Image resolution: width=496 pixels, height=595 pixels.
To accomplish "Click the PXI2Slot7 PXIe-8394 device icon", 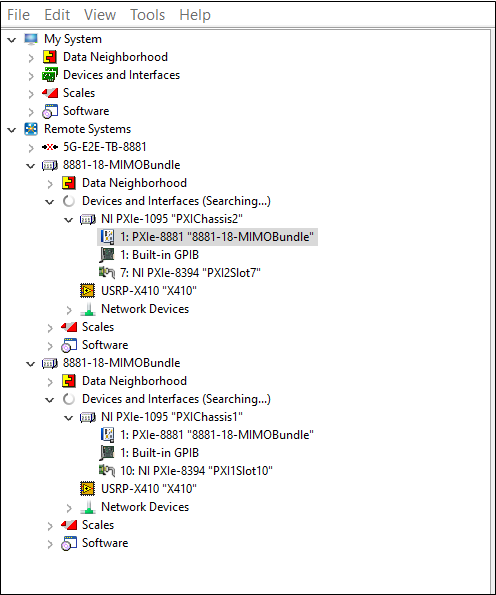I will pos(107,272).
